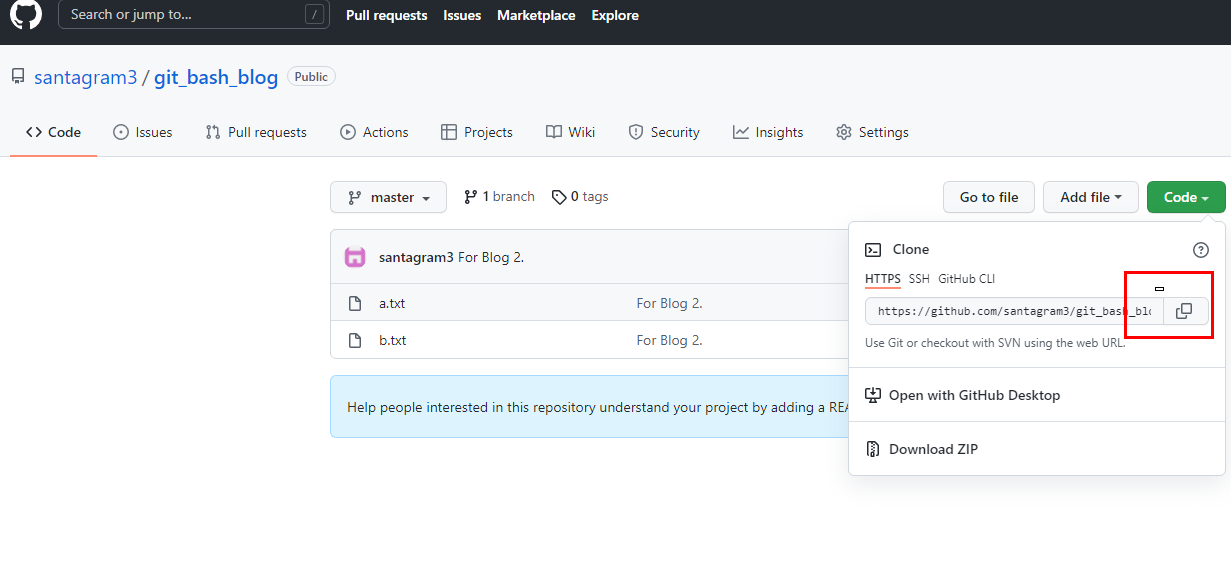Open Marketplace in top navigation
This screenshot has height=587, width=1231.
pyautogui.click(x=536, y=15)
